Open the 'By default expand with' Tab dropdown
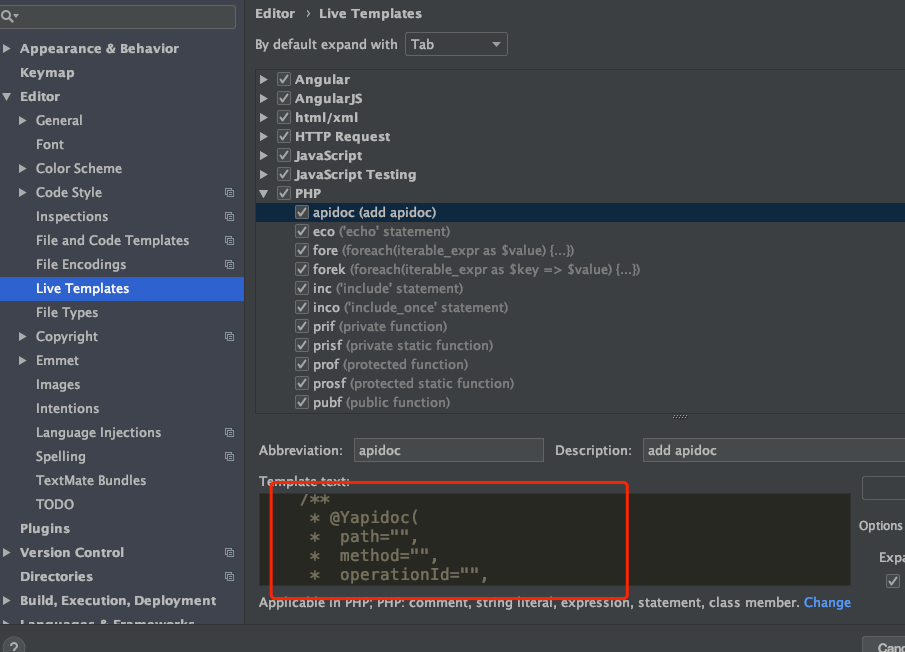Image resolution: width=905 pixels, height=652 pixels. (456, 44)
